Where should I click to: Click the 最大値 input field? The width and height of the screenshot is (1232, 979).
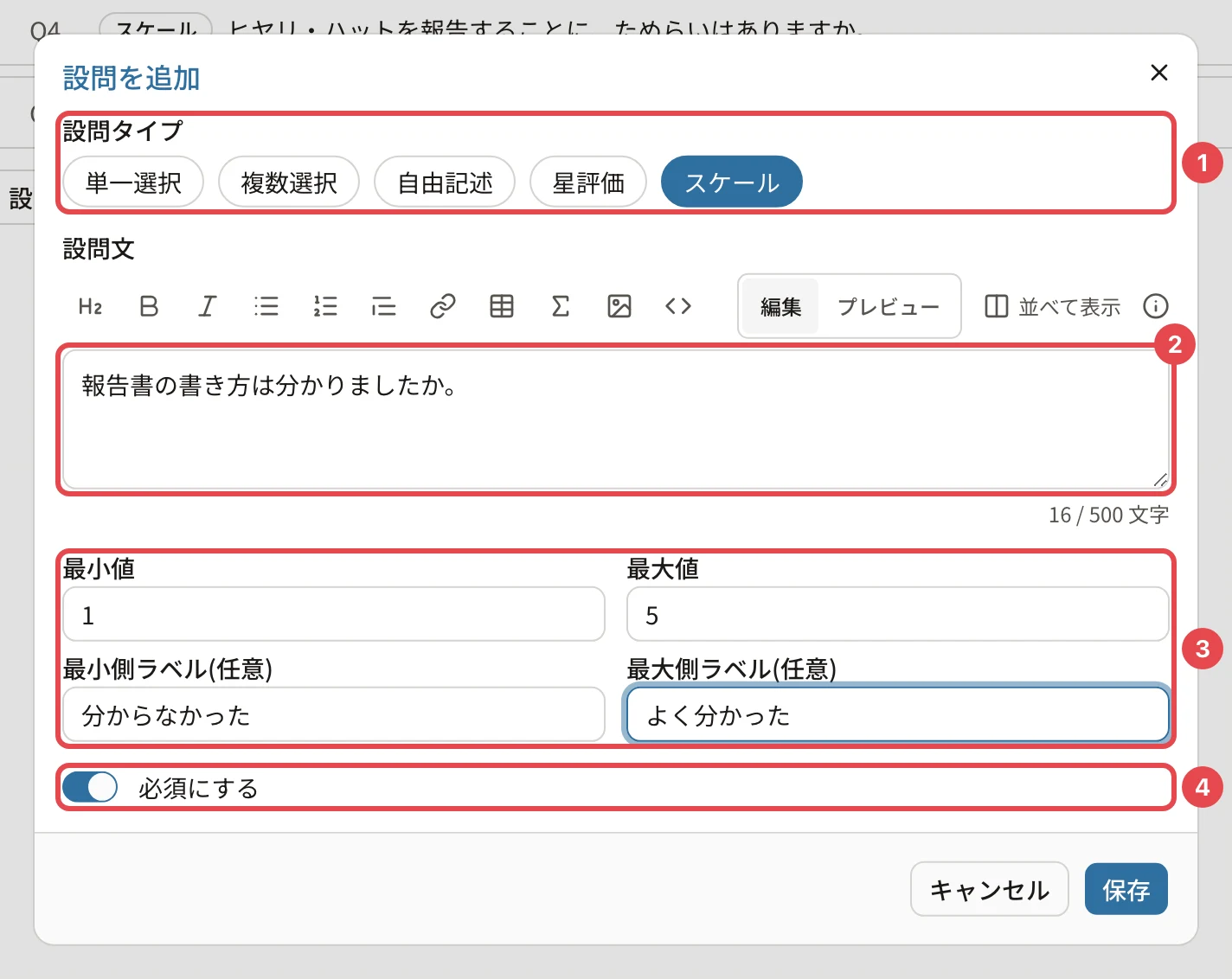[x=898, y=614]
